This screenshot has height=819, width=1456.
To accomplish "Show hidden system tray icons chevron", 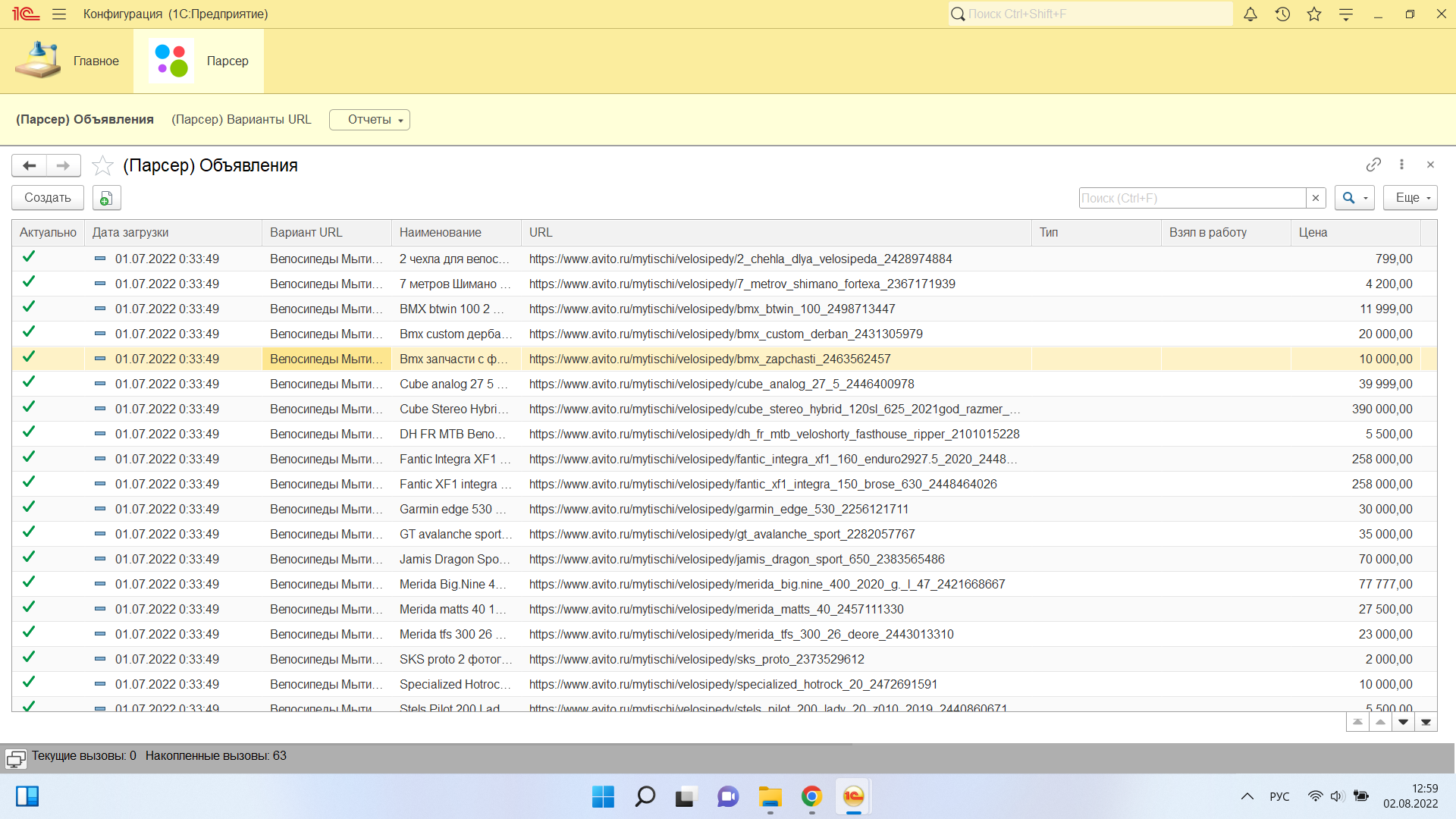I will [x=1247, y=796].
